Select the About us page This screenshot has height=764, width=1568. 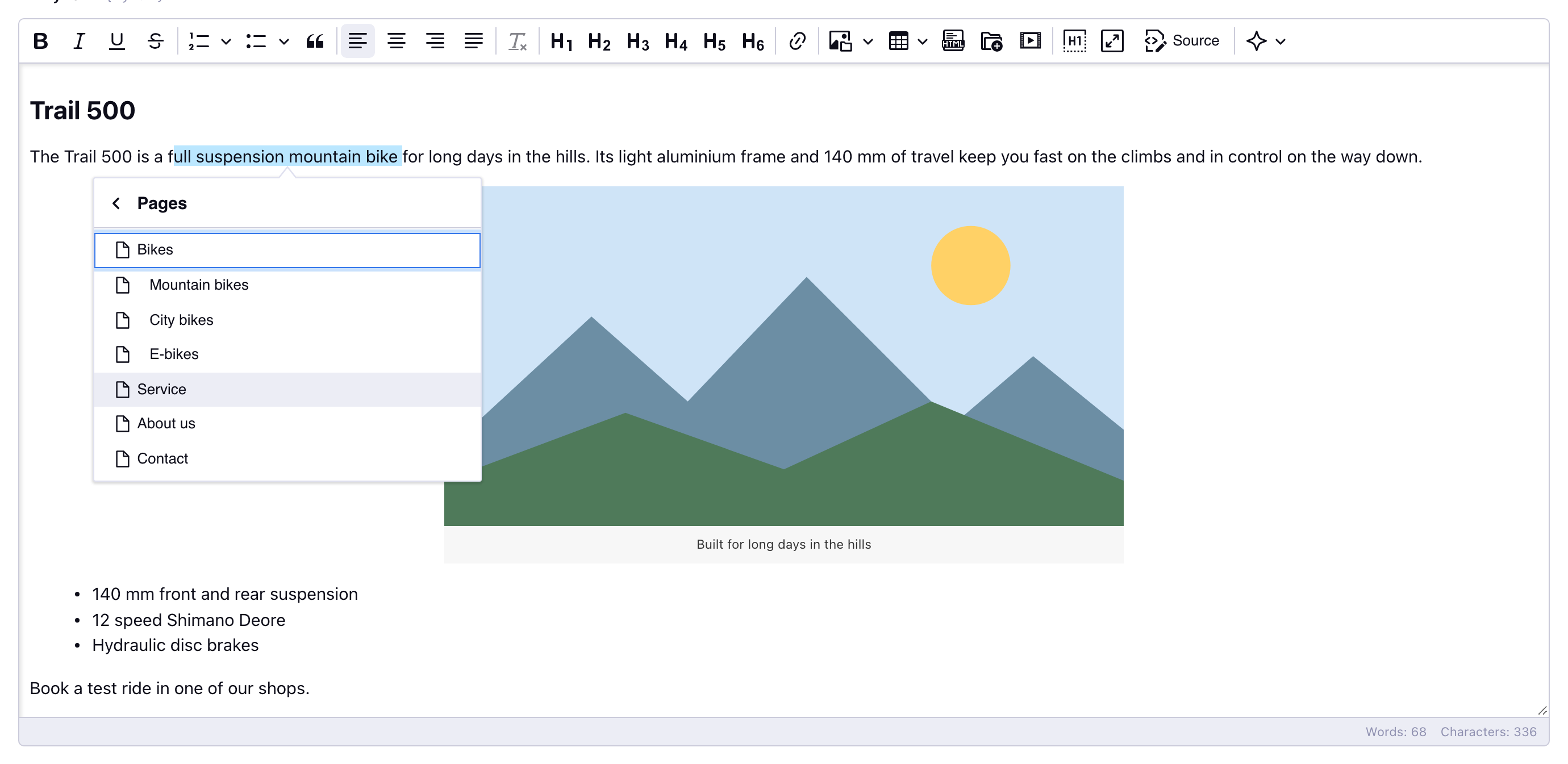coord(287,424)
